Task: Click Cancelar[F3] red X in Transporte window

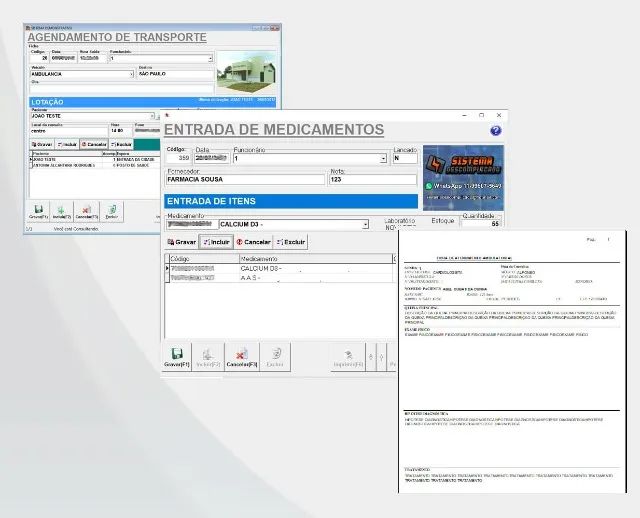Action: tap(87, 212)
